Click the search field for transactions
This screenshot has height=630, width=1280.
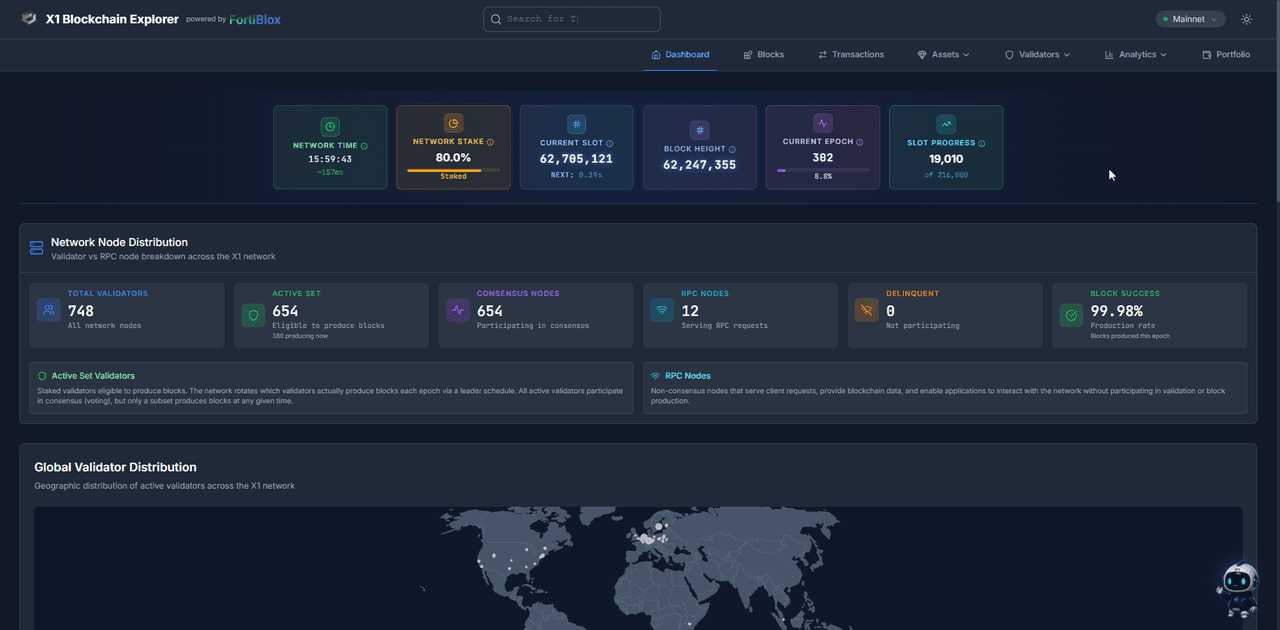(572, 19)
